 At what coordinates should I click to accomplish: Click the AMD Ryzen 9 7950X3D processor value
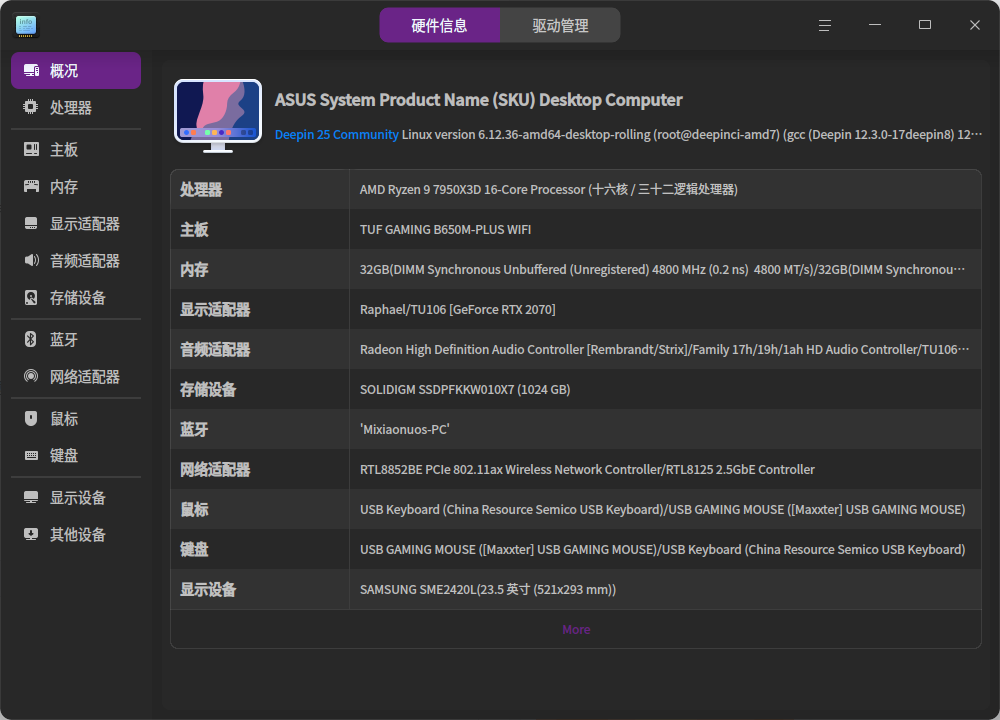tap(548, 189)
